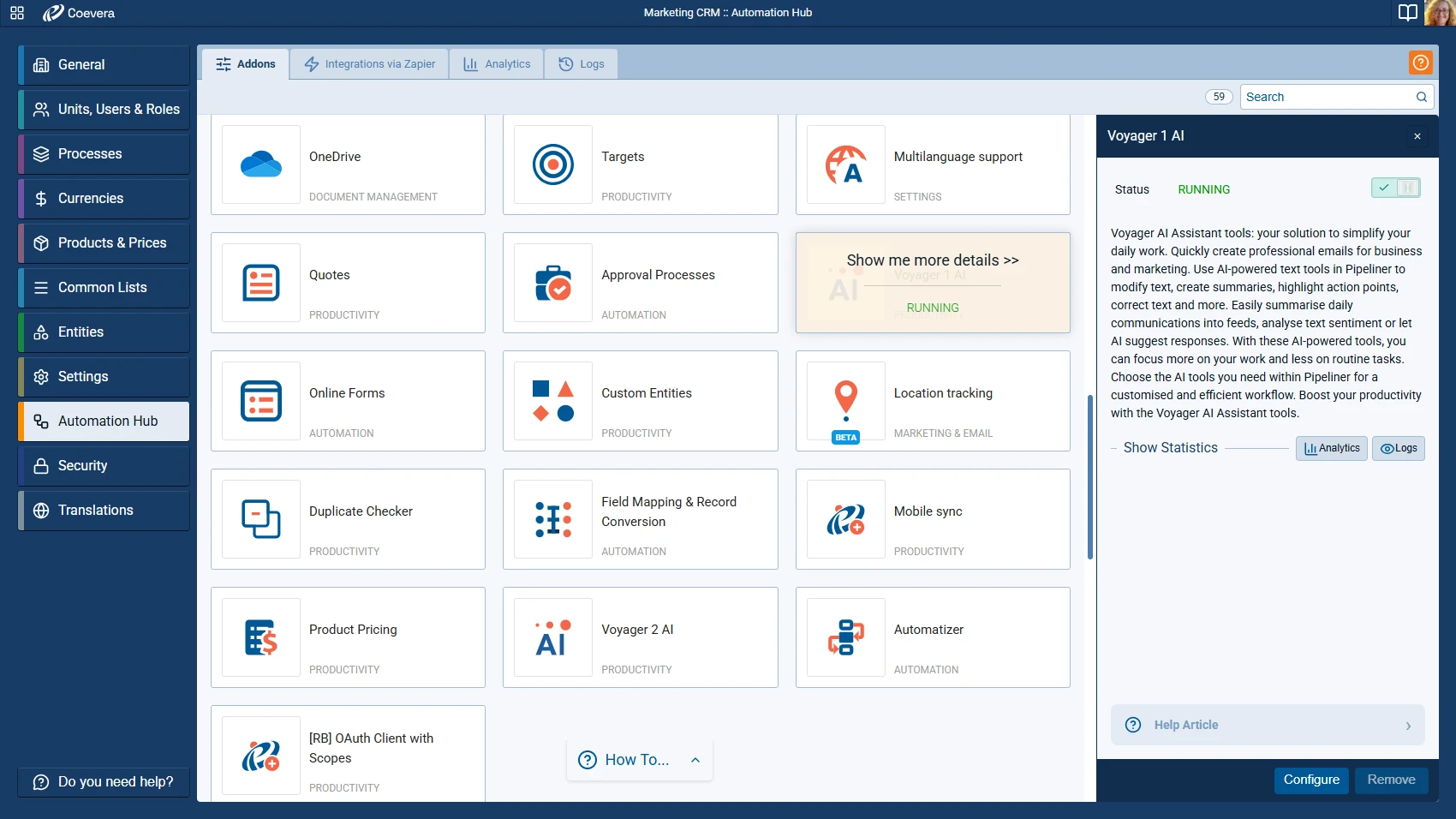Click the OAuth Client with Scopes icon
Screen dimensions: 1456x819
click(x=261, y=756)
